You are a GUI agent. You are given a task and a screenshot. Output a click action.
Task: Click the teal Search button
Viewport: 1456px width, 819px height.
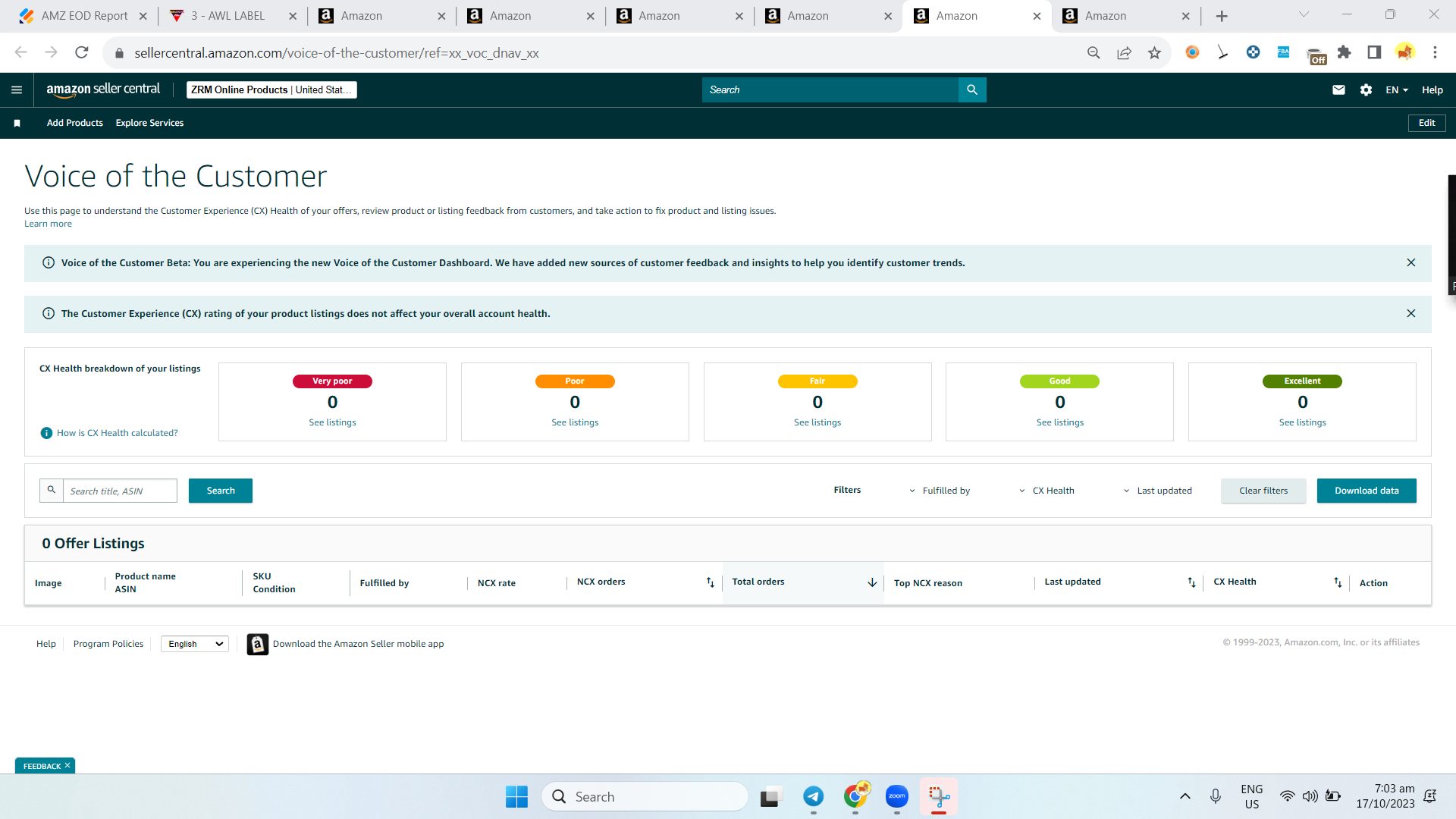coord(221,491)
